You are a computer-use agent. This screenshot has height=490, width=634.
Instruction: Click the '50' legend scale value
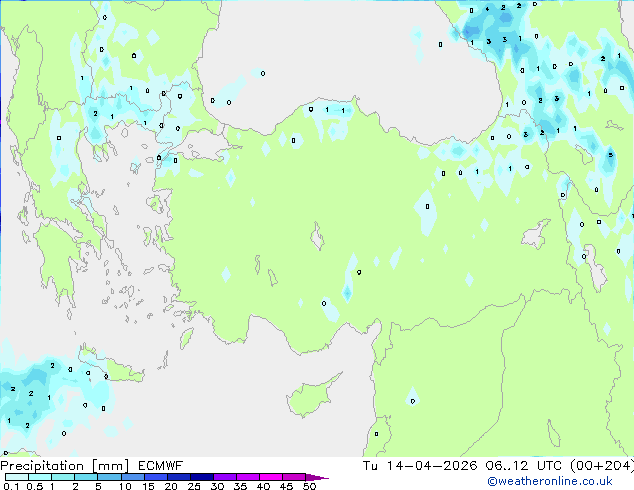click(309, 486)
